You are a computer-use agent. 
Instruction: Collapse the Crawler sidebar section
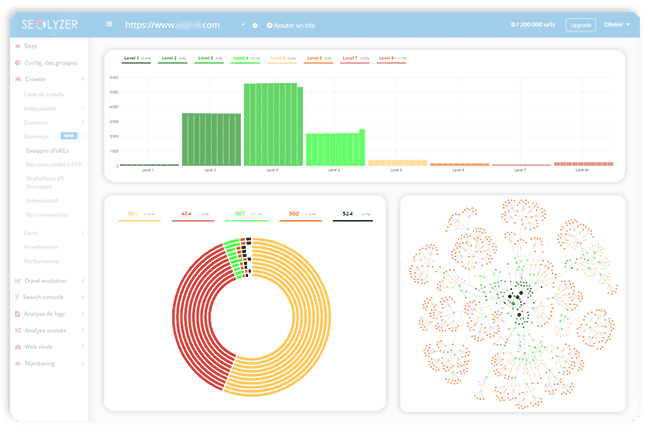click(x=82, y=78)
